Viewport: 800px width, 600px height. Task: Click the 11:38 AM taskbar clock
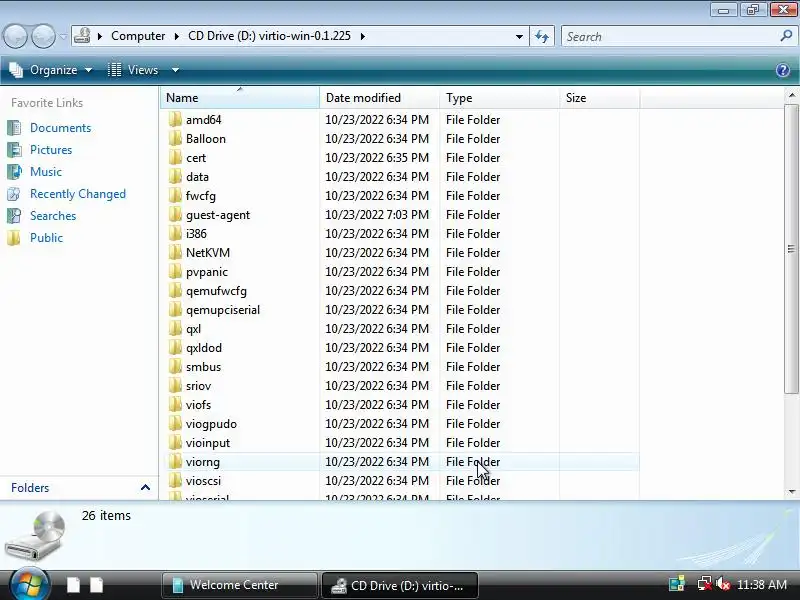pos(762,585)
